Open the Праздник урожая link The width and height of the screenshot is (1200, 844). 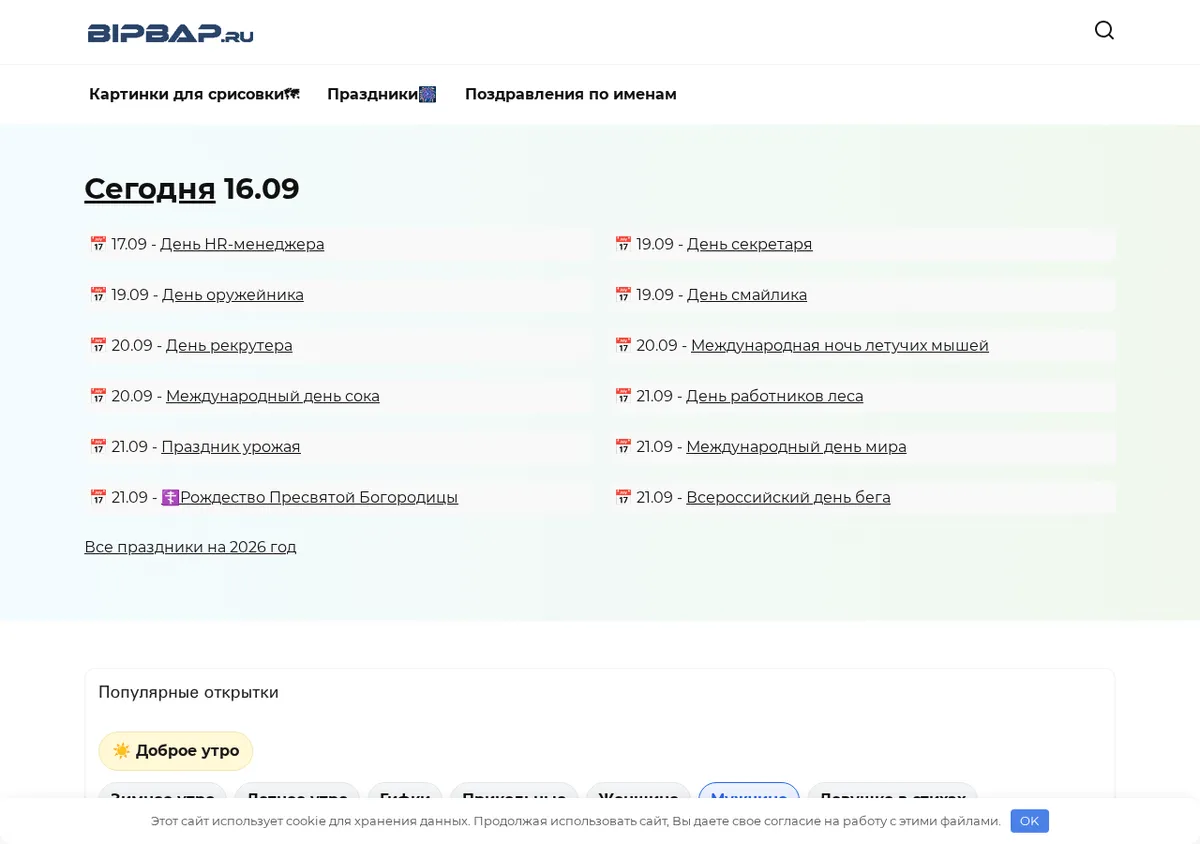(231, 447)
